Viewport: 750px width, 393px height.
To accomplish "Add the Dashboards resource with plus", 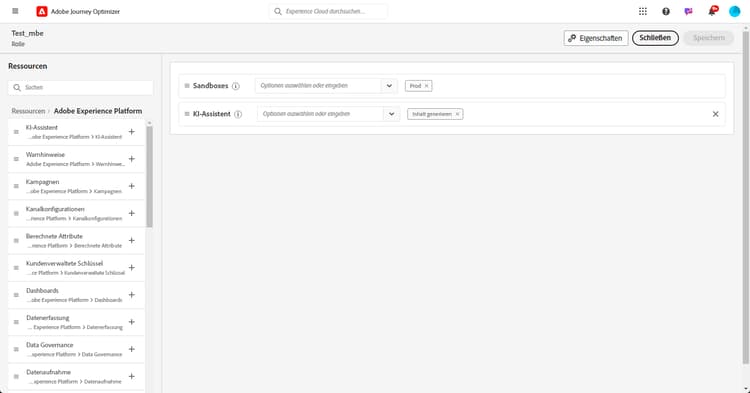I will point(132,295).
